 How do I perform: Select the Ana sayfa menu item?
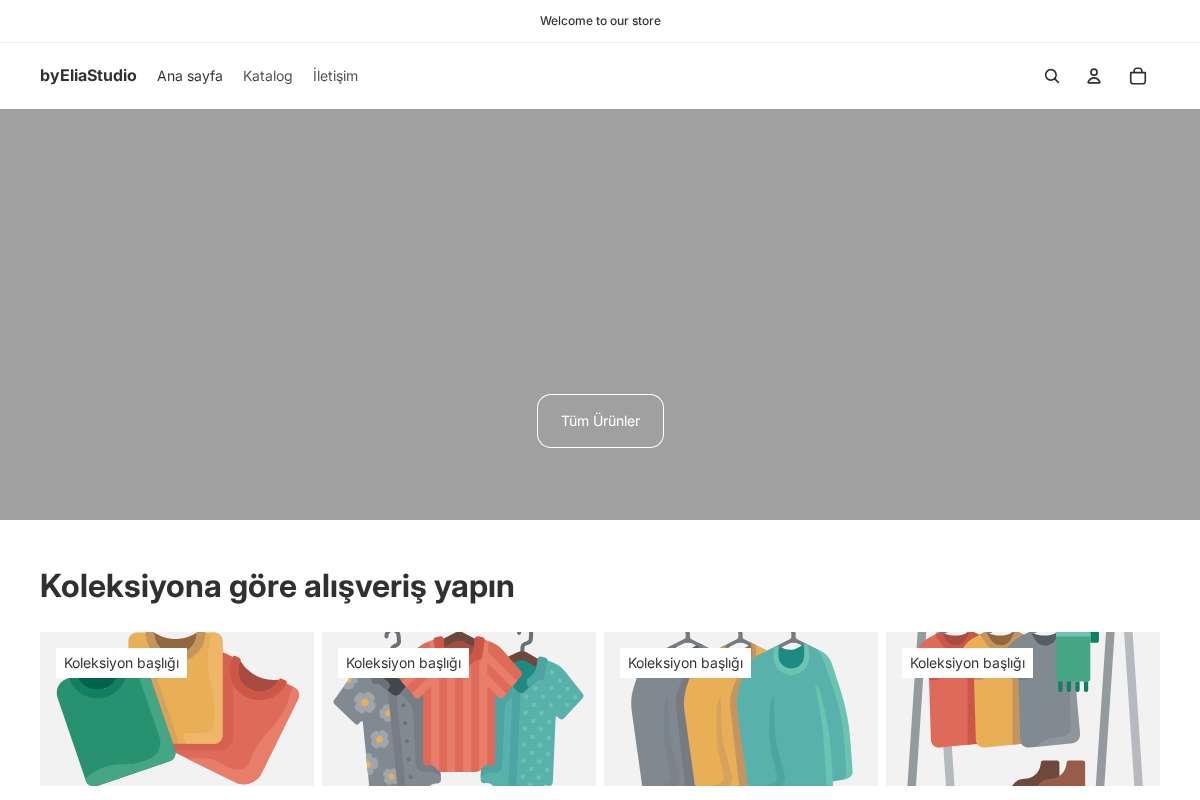pyautogui.click(x=190, y=75)
